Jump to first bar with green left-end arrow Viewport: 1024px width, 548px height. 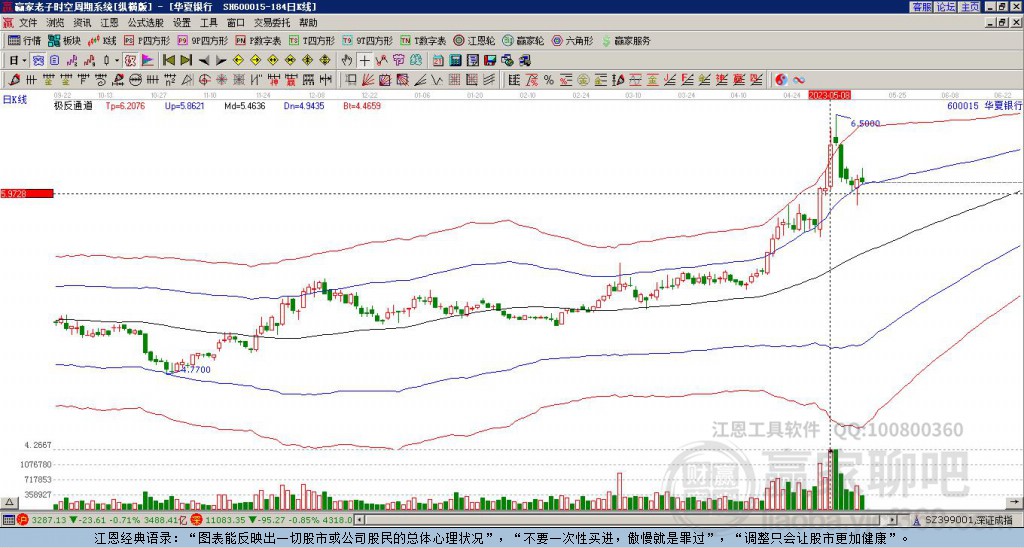pos(169,60)
